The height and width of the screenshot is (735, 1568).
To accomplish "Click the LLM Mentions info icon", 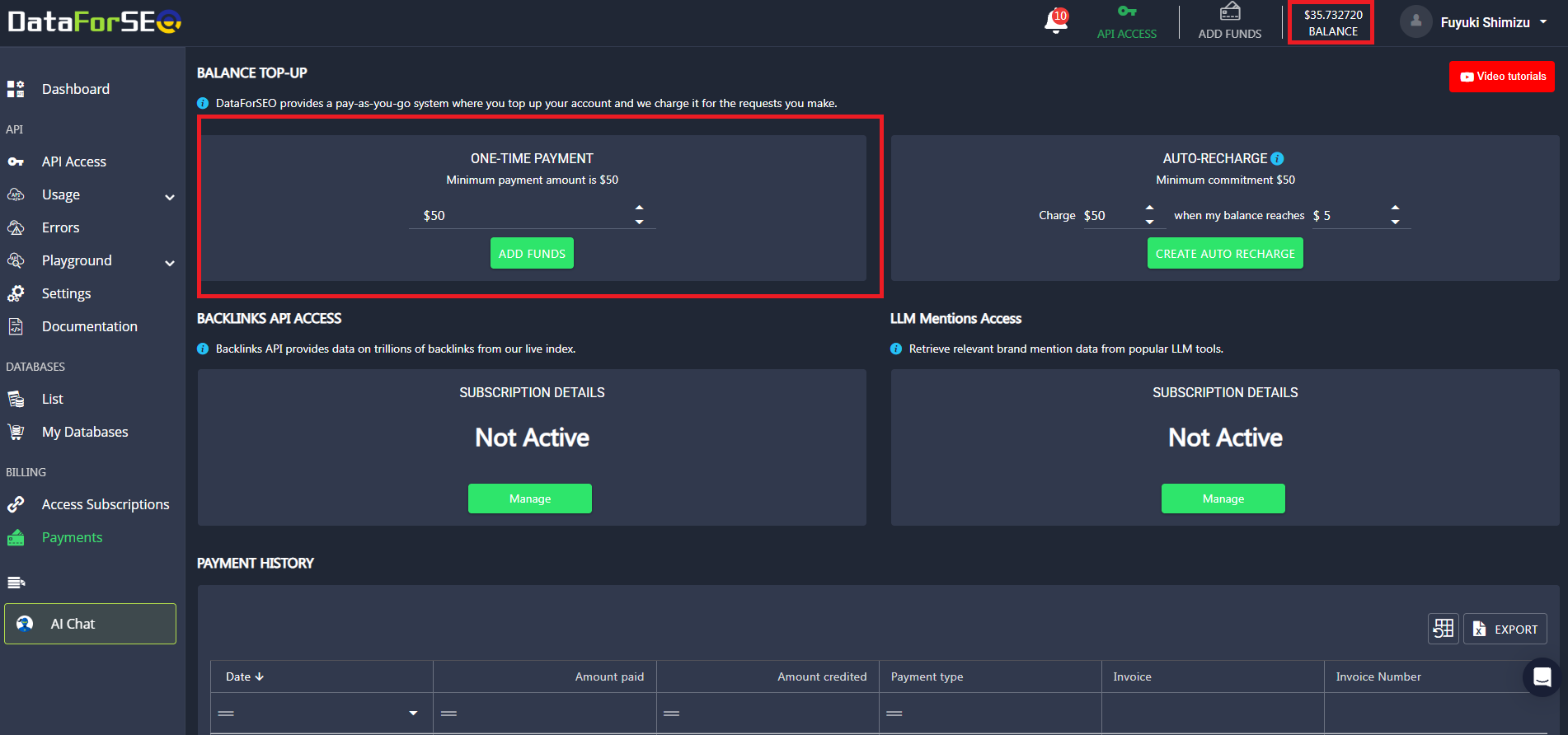I will pos(896,349).
